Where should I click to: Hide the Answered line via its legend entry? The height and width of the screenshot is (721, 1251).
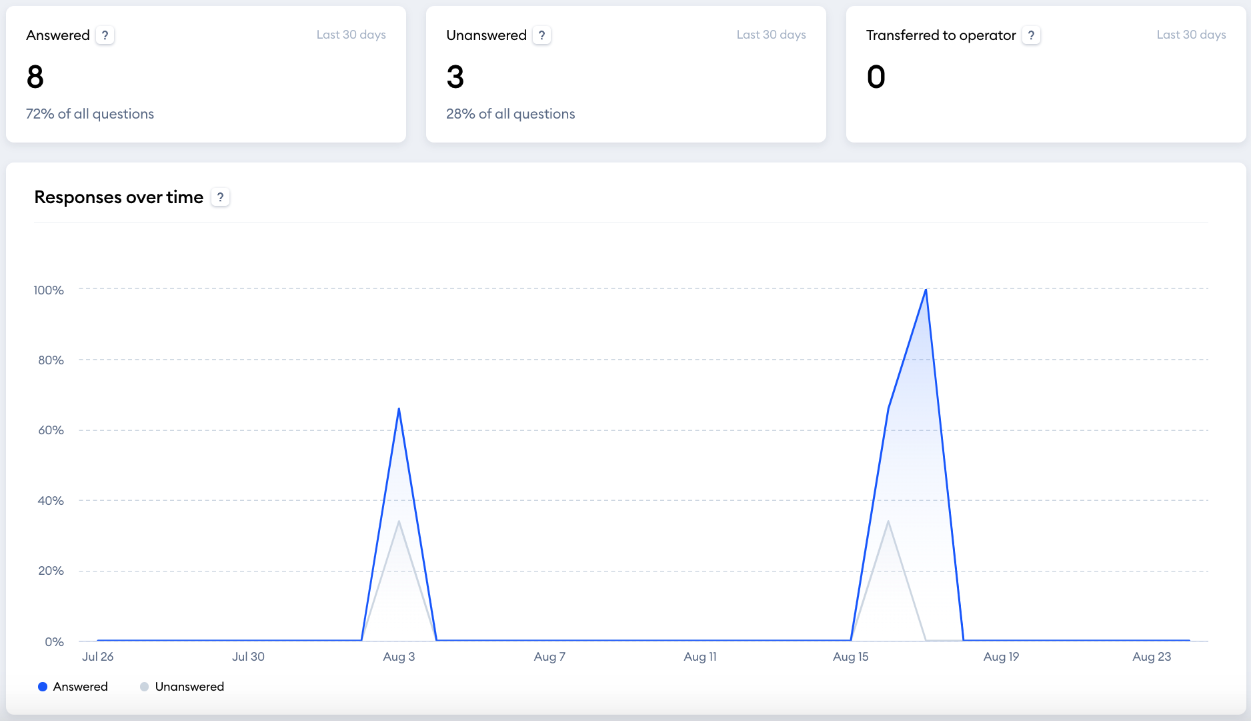(x=73, y=686)
